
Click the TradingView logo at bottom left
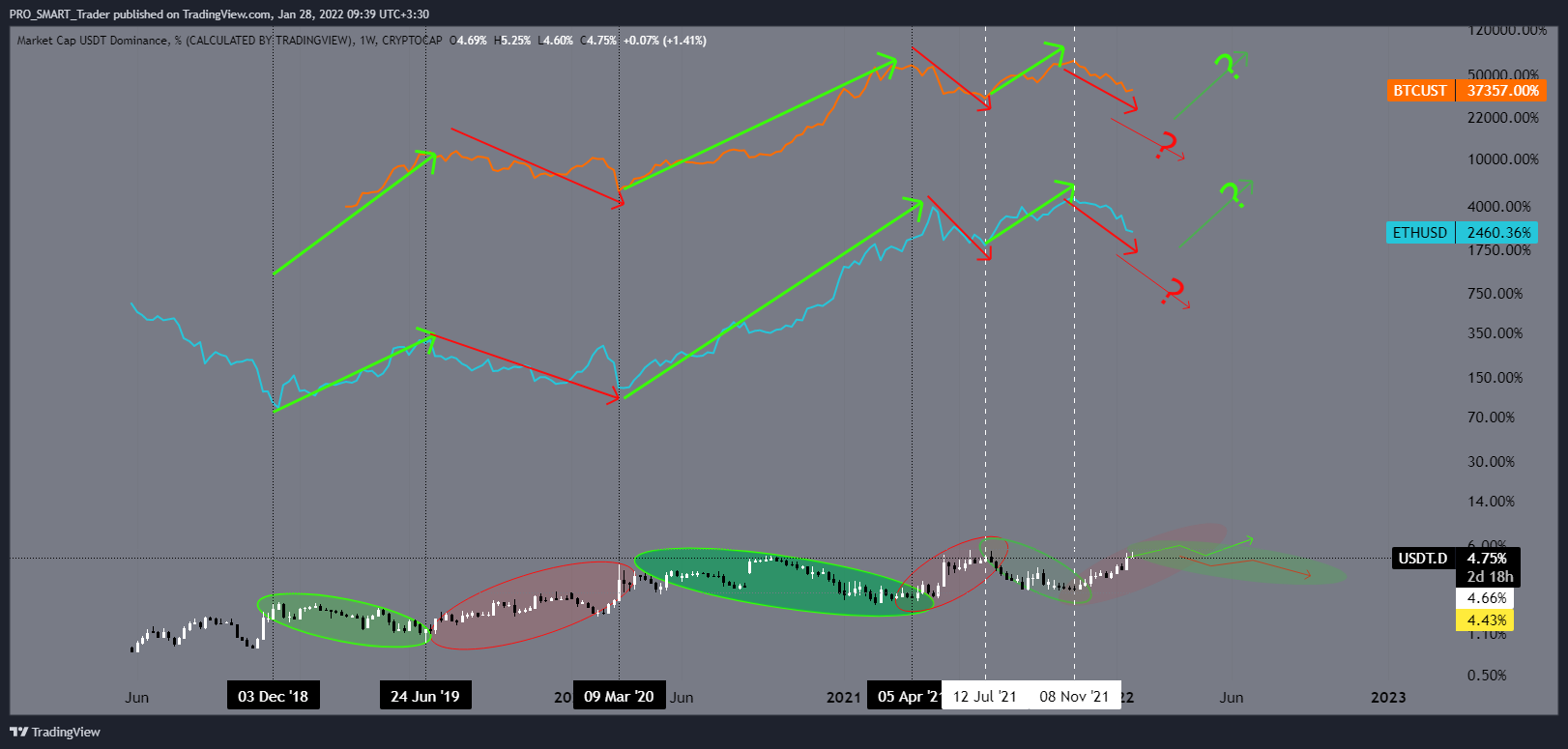55,732
